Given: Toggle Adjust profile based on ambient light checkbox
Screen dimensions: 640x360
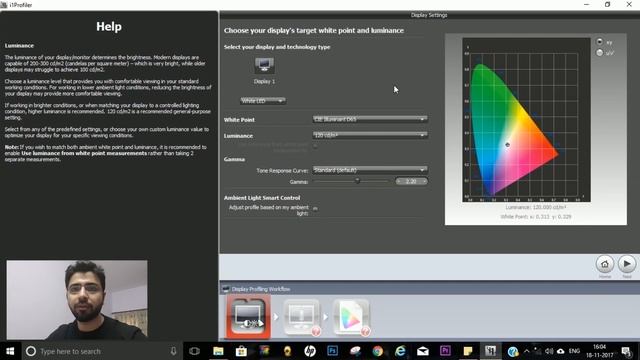Looking at the screenshot, I should (315, 209).
